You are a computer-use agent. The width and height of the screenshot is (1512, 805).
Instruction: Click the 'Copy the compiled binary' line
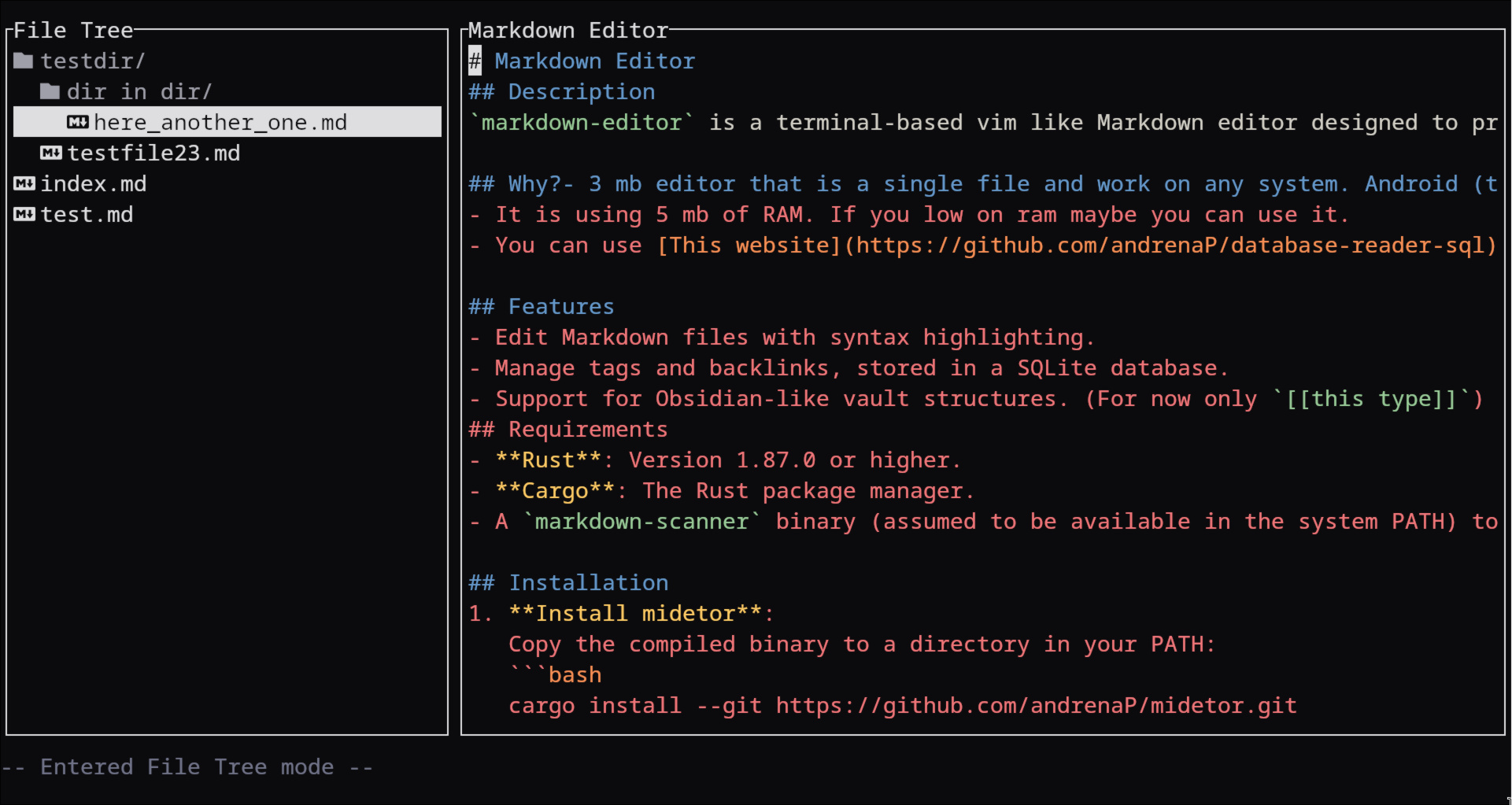click(x=862, y=644)
